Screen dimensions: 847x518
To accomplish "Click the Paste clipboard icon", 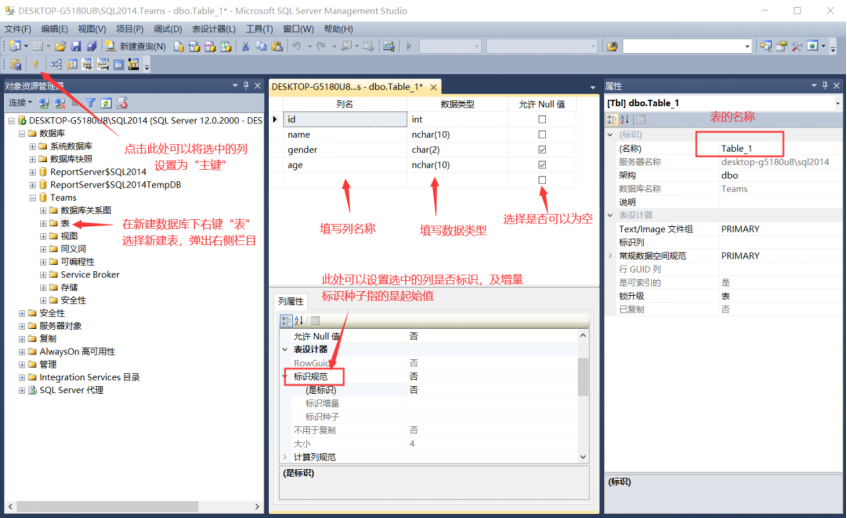I will coord(277,46).
